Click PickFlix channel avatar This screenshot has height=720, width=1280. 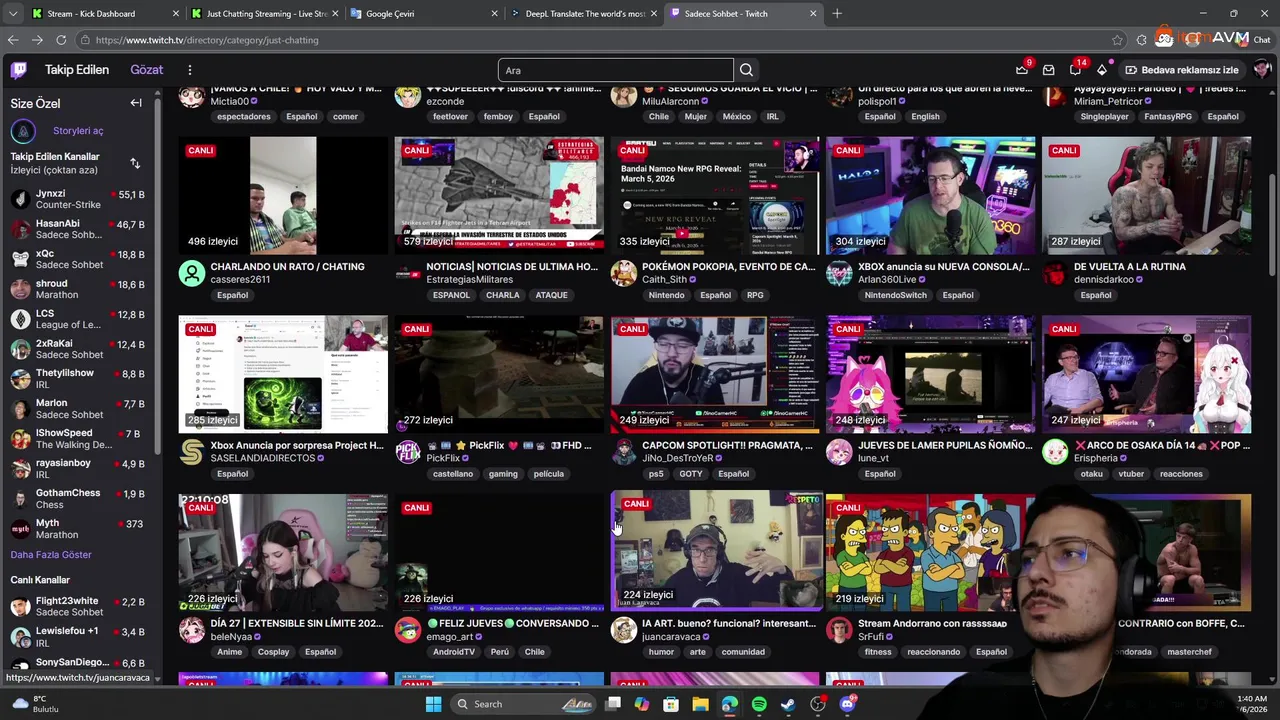407,452
